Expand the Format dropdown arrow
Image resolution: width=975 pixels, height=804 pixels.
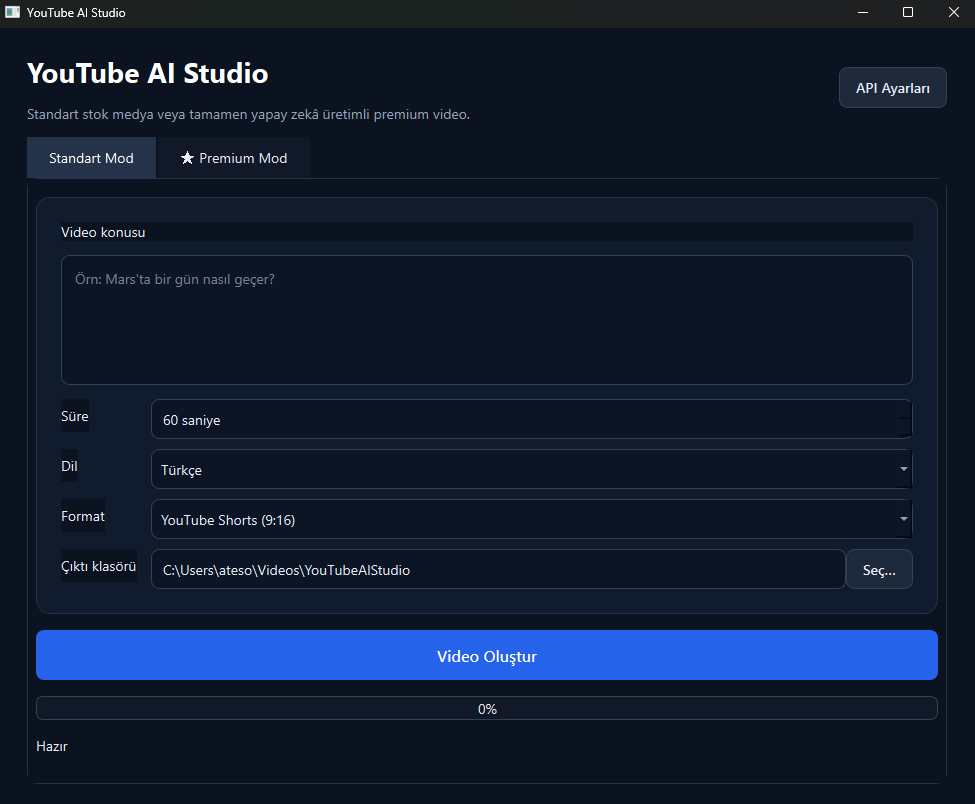(x=903, y=519)
